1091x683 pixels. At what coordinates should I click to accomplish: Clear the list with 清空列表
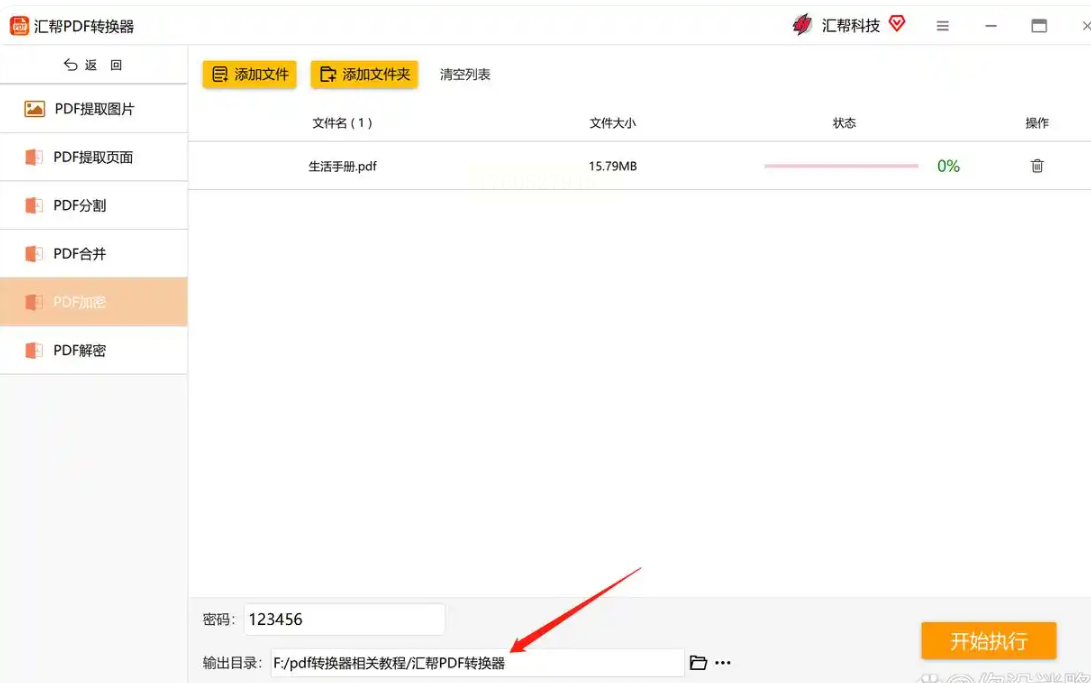point(465,74)
